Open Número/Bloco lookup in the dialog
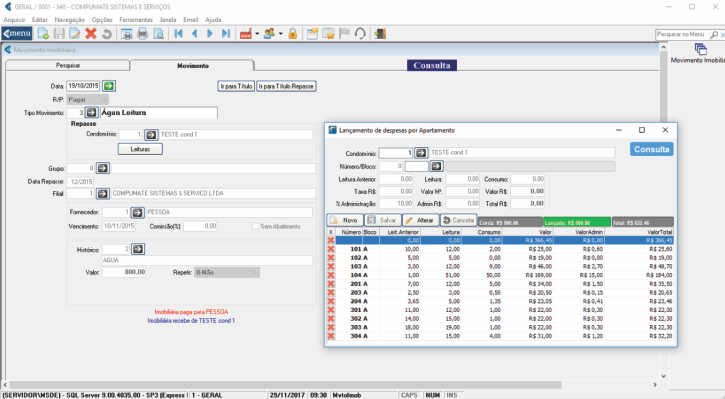 point(436,166)
